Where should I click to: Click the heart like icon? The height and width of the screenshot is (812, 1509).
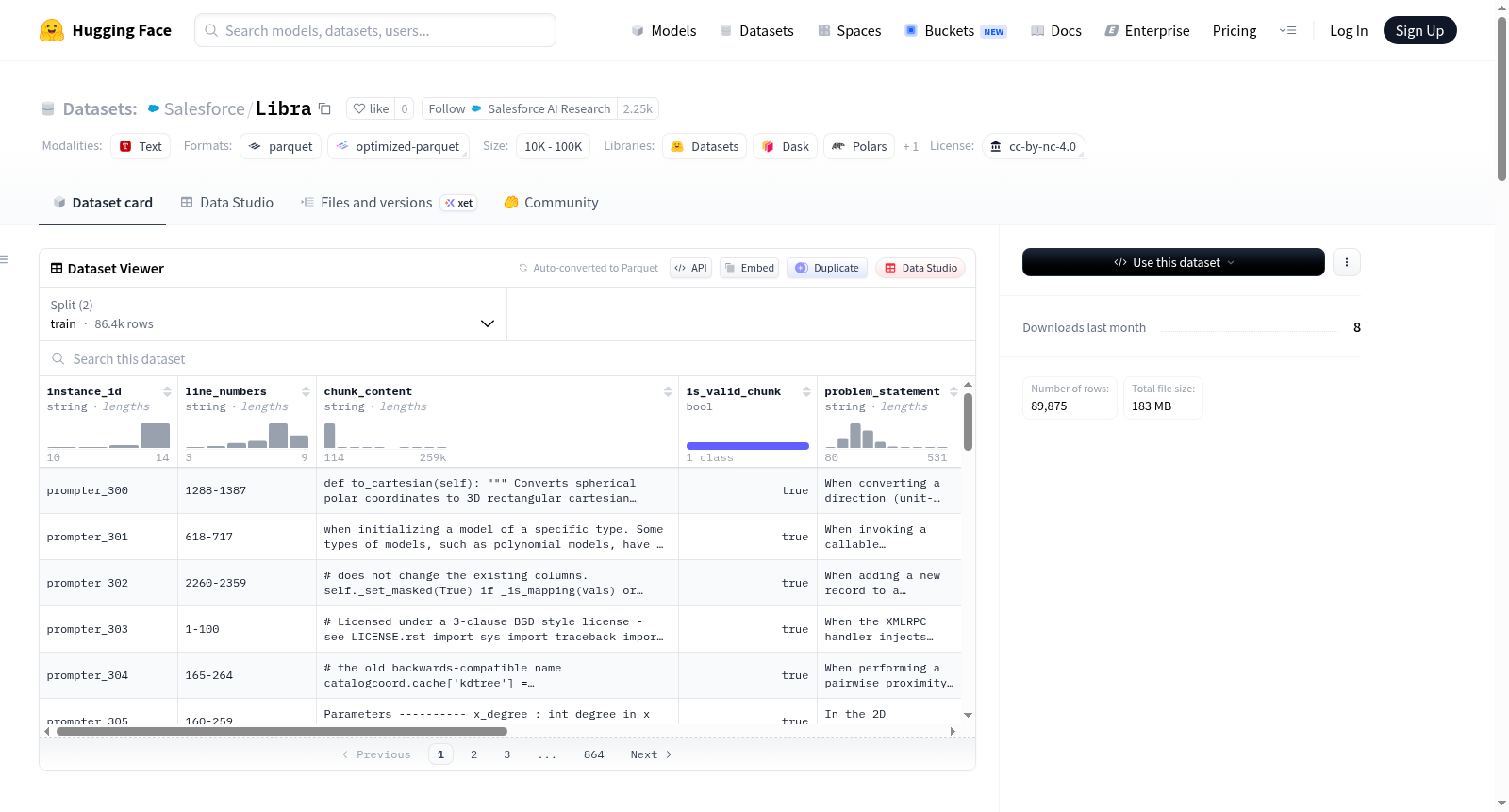pyautogui.click(x=359, y=108)
